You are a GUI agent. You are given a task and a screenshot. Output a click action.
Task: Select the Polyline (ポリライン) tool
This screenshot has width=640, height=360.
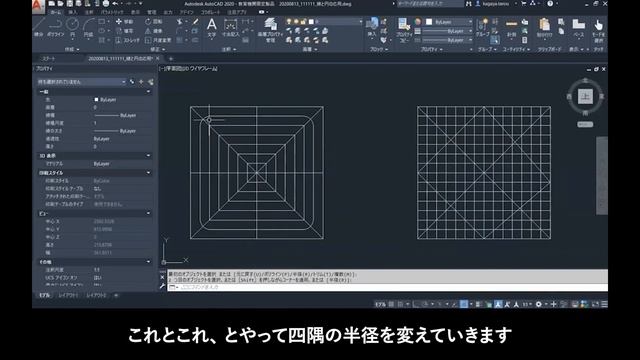56,27
